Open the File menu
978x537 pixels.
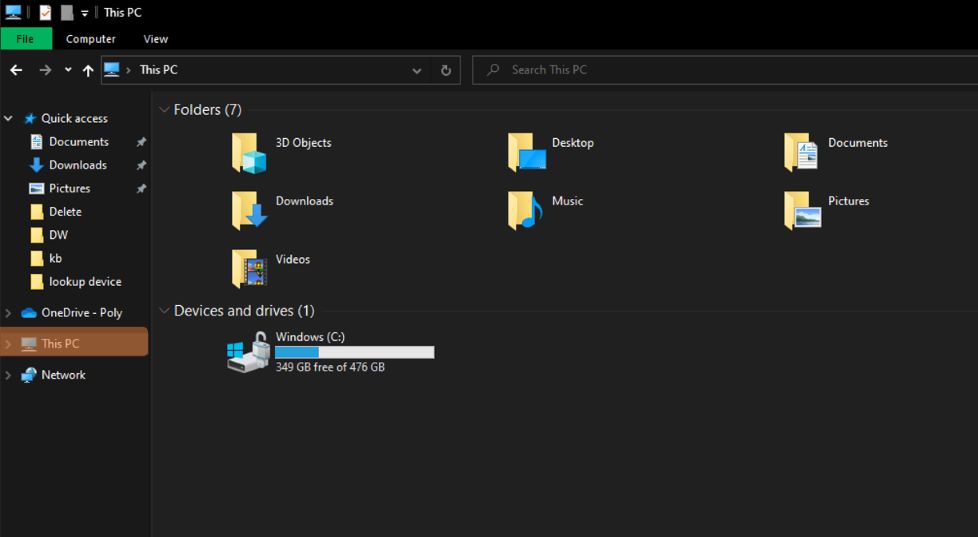[25, 39]
